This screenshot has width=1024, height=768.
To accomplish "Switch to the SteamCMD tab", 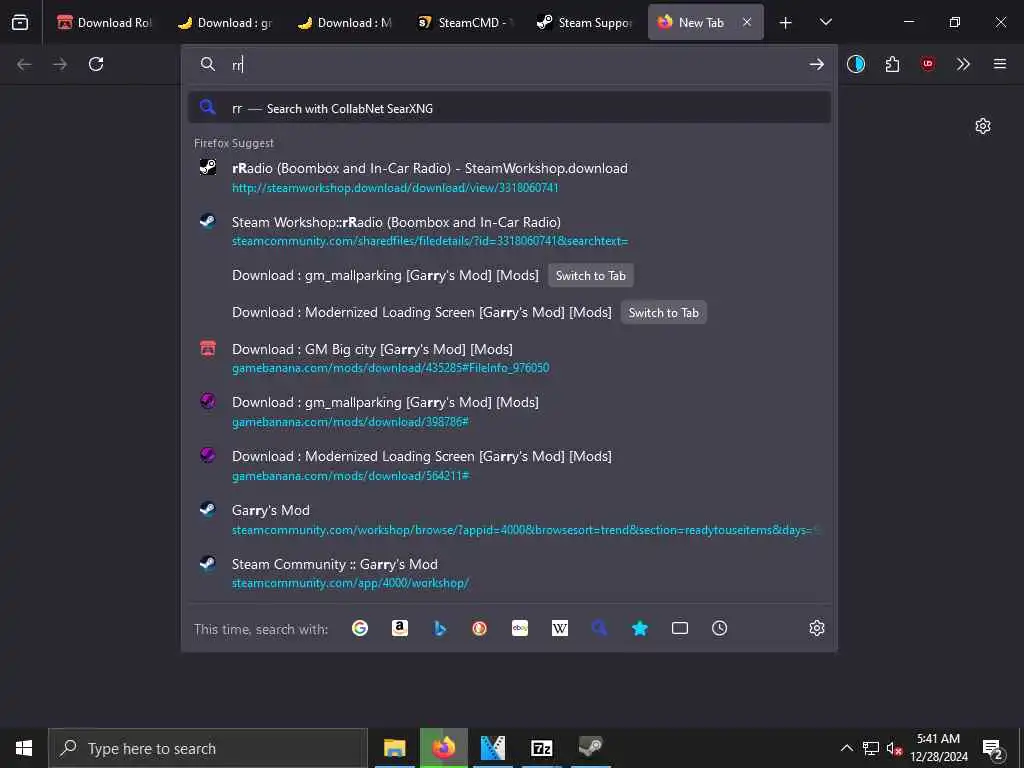I will 465,23.
